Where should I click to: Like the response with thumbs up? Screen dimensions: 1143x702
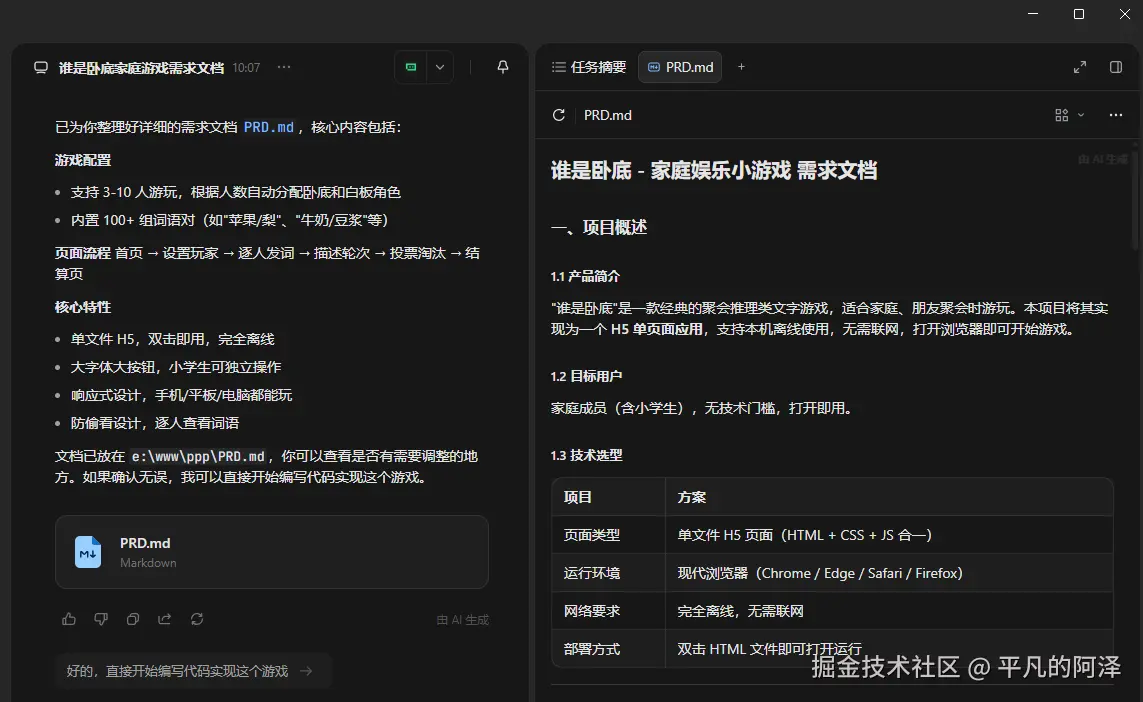[69, 619]
